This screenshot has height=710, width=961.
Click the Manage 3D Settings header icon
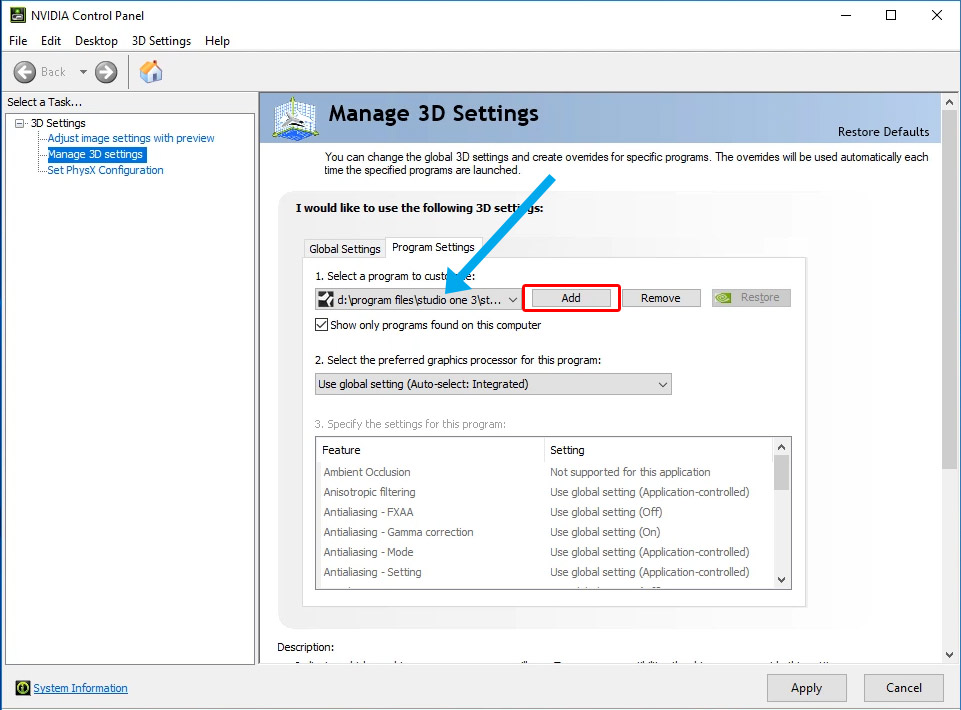click(295, 118)
